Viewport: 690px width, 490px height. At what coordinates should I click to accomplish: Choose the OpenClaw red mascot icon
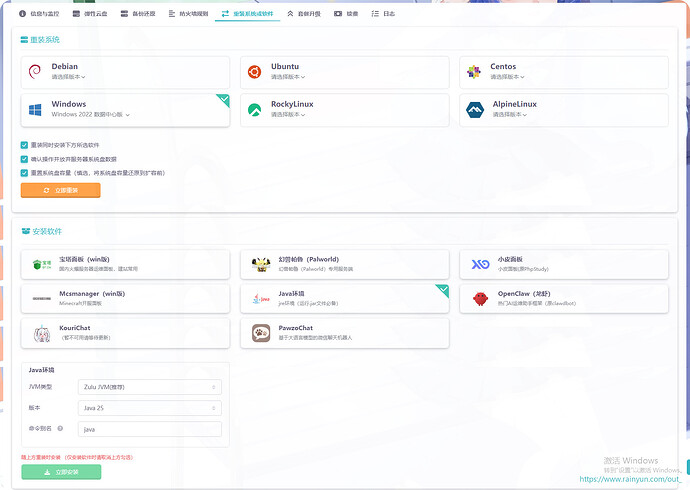click(x=480, y=299)
